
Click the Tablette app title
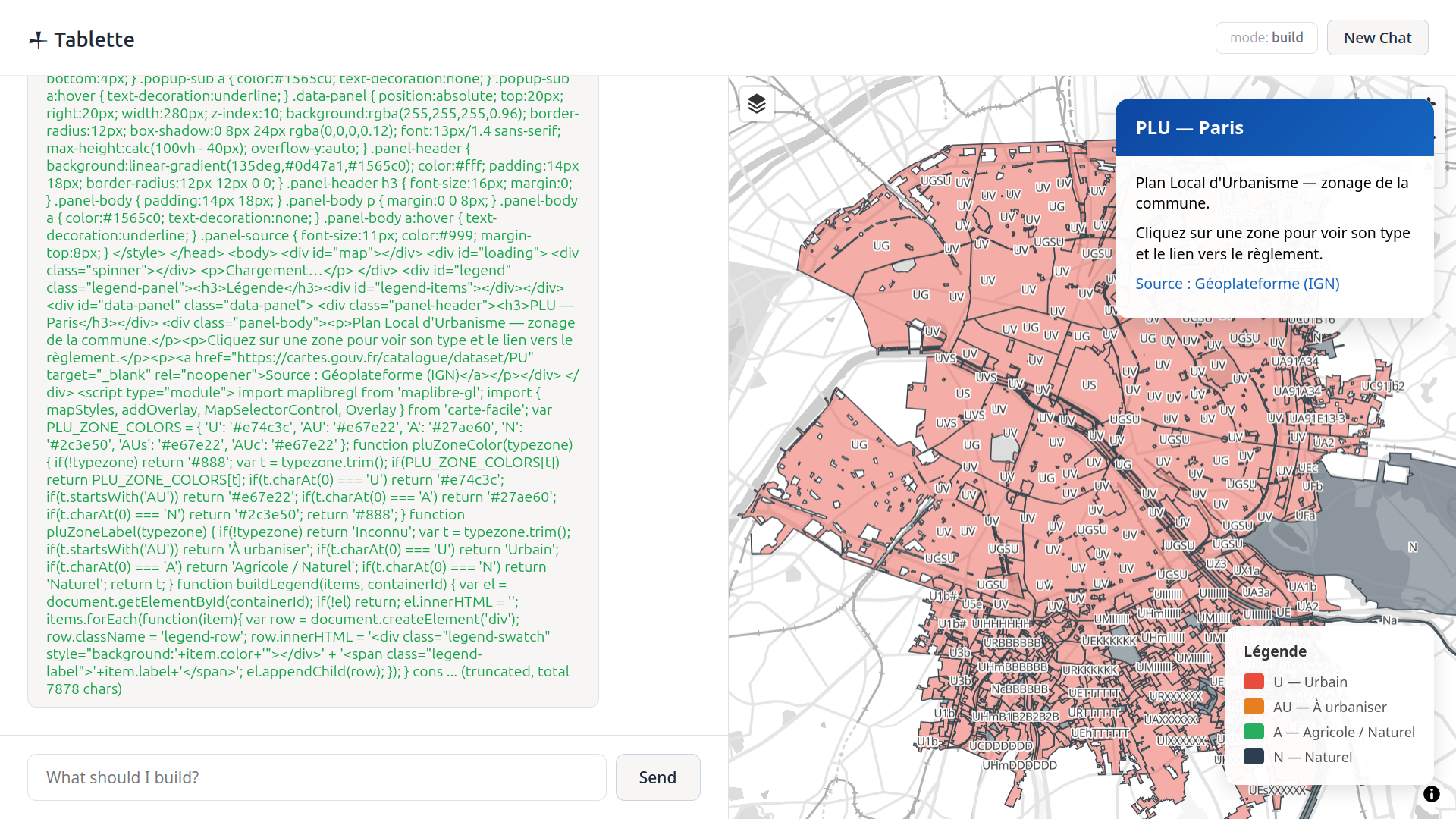94,39
